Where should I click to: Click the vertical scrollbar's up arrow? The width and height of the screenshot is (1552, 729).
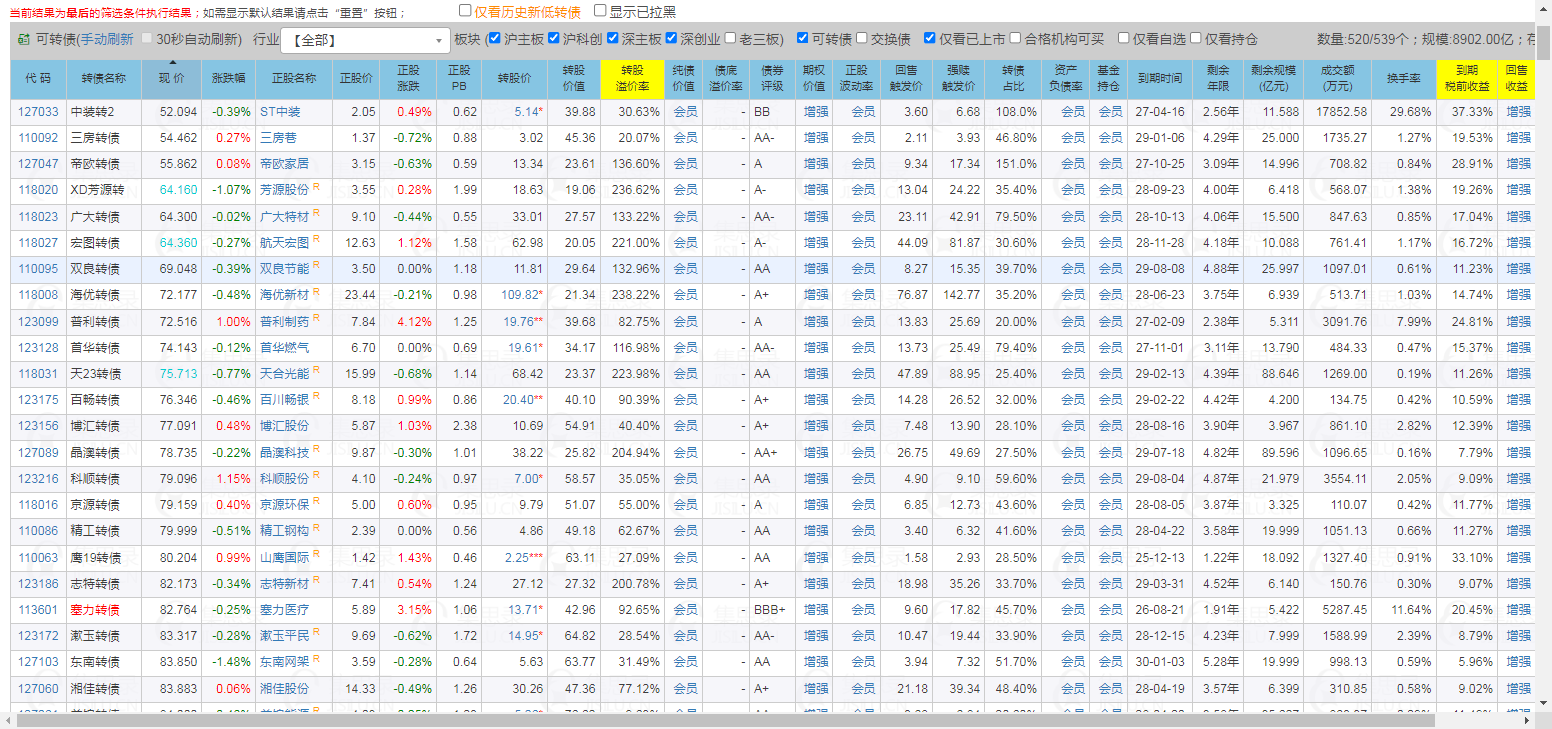[1544, 8]
